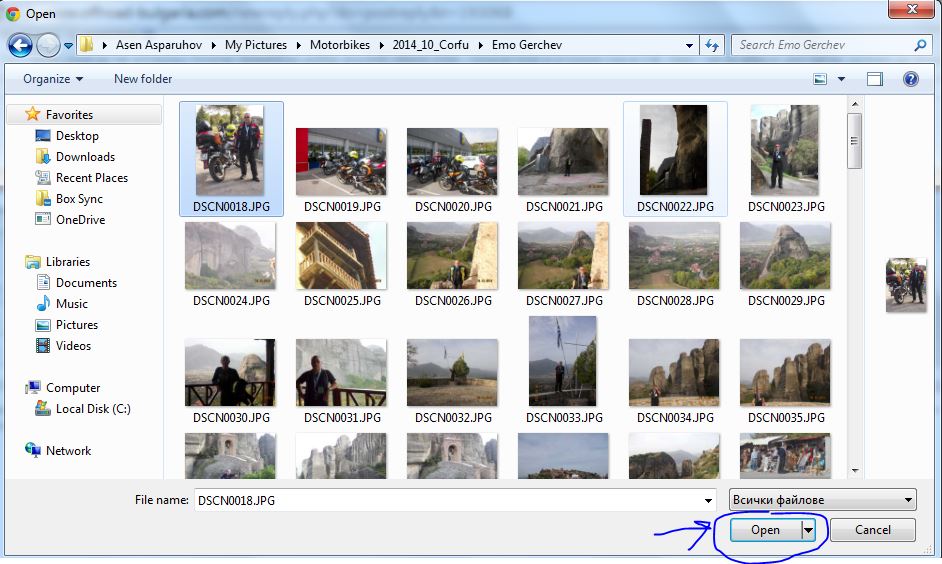The width and height of the screenshot is (942, 564).
Task: Click the file list scroll down arrow
Action: click(854, 471)
